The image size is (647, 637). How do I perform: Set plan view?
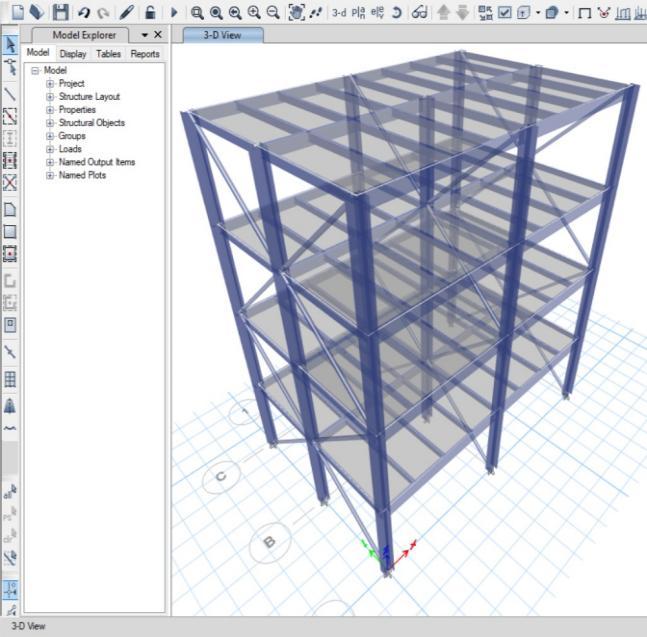[358, 13]
